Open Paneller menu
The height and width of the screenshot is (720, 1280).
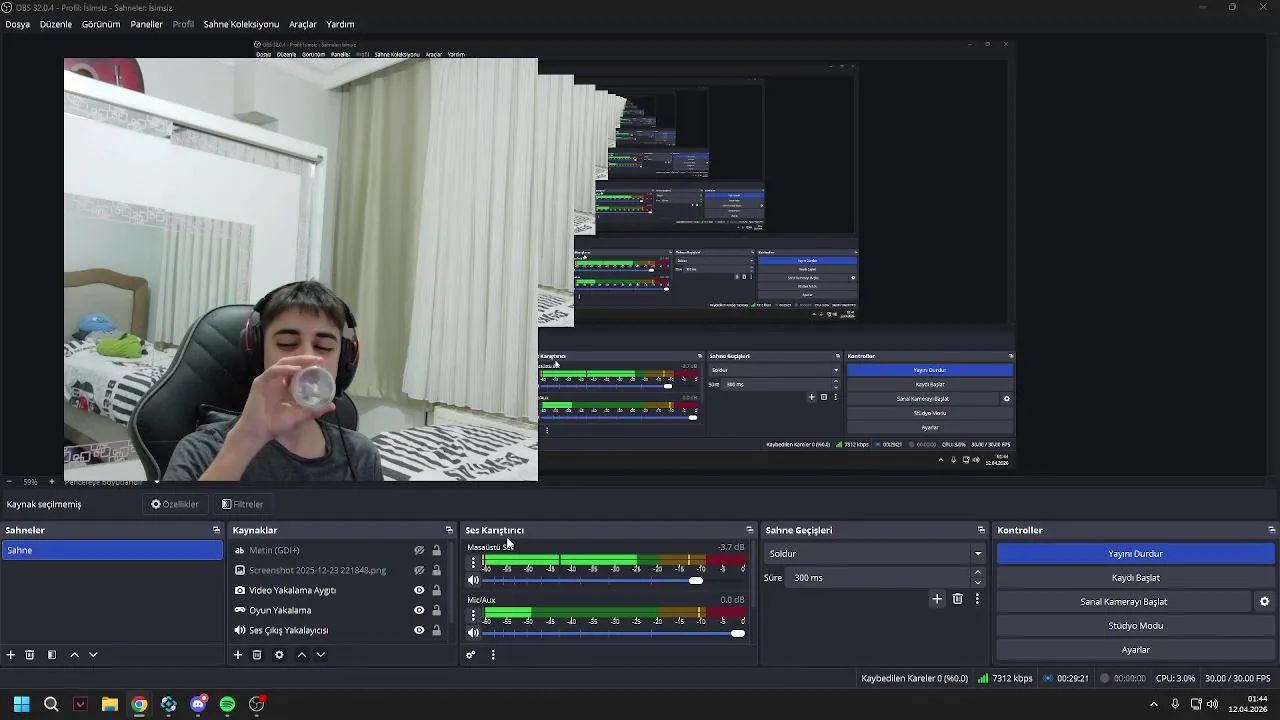[146, 24]
